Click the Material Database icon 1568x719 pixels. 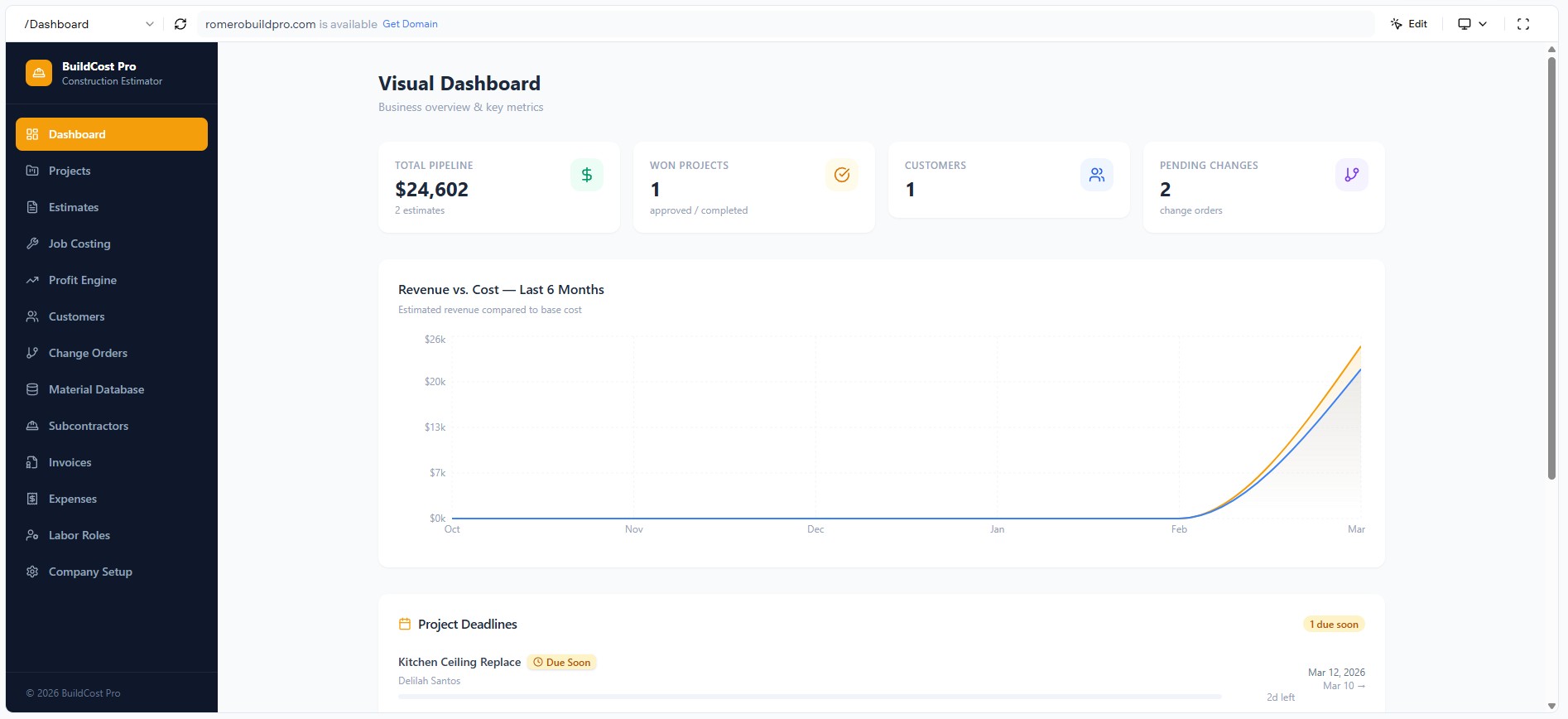tap(32, 389)
